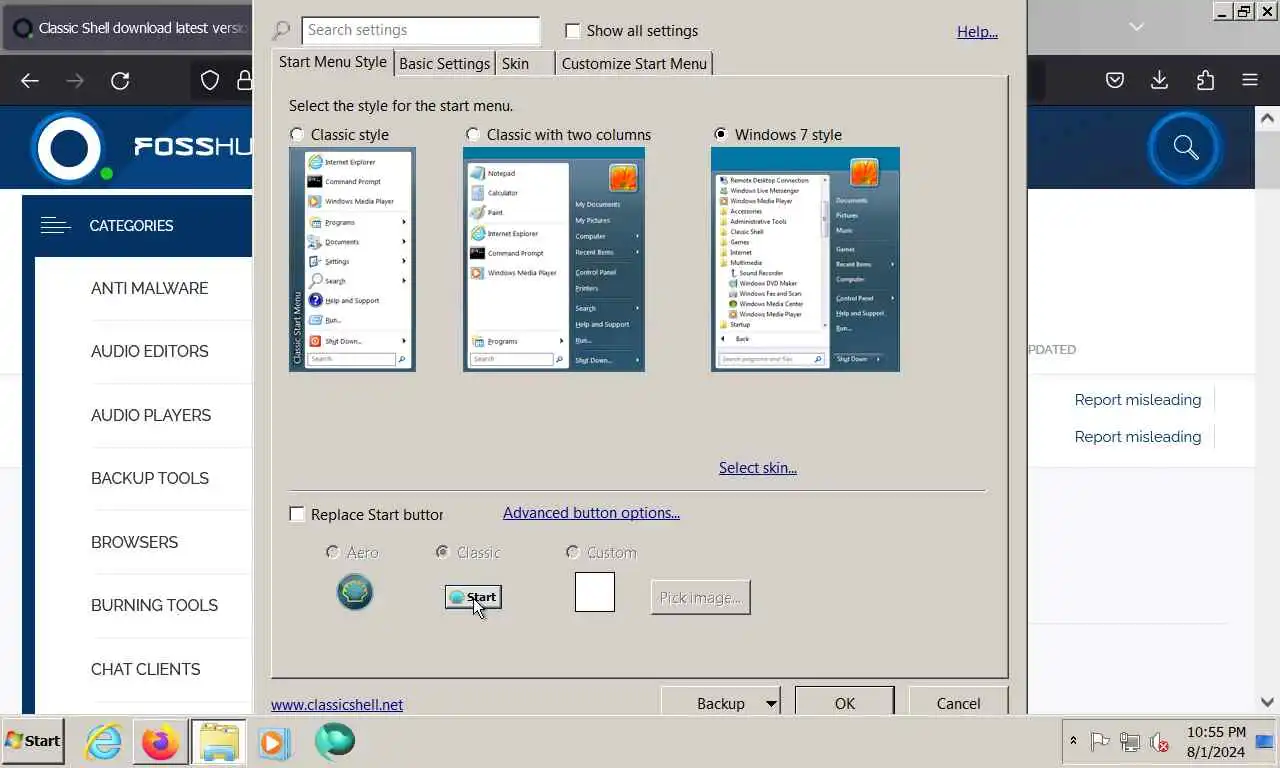The width and height of the screenshot is (1280, 768).
Task: Choose the Aero start button option
Action: tap(333, 552)
